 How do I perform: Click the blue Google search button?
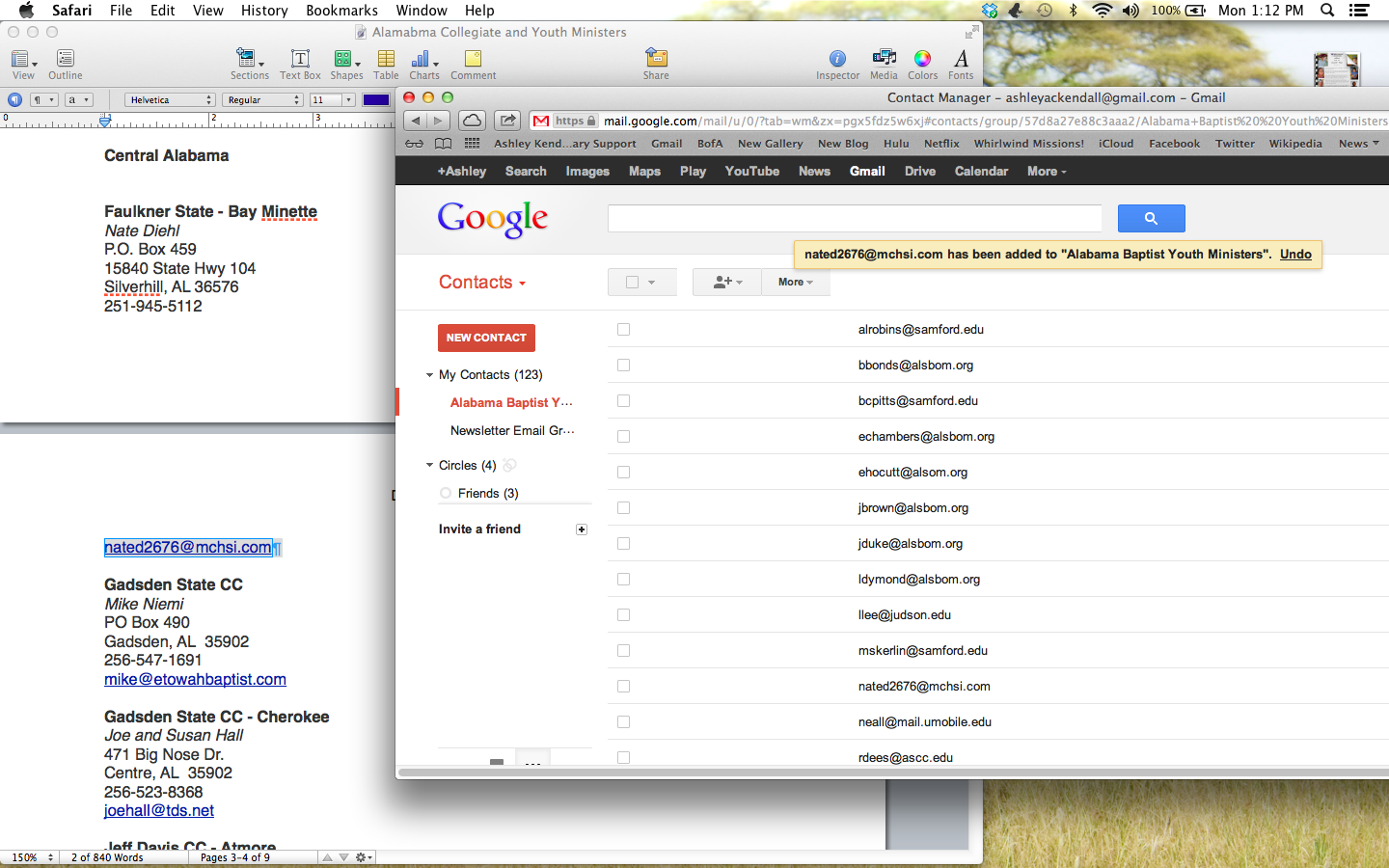1151,219
